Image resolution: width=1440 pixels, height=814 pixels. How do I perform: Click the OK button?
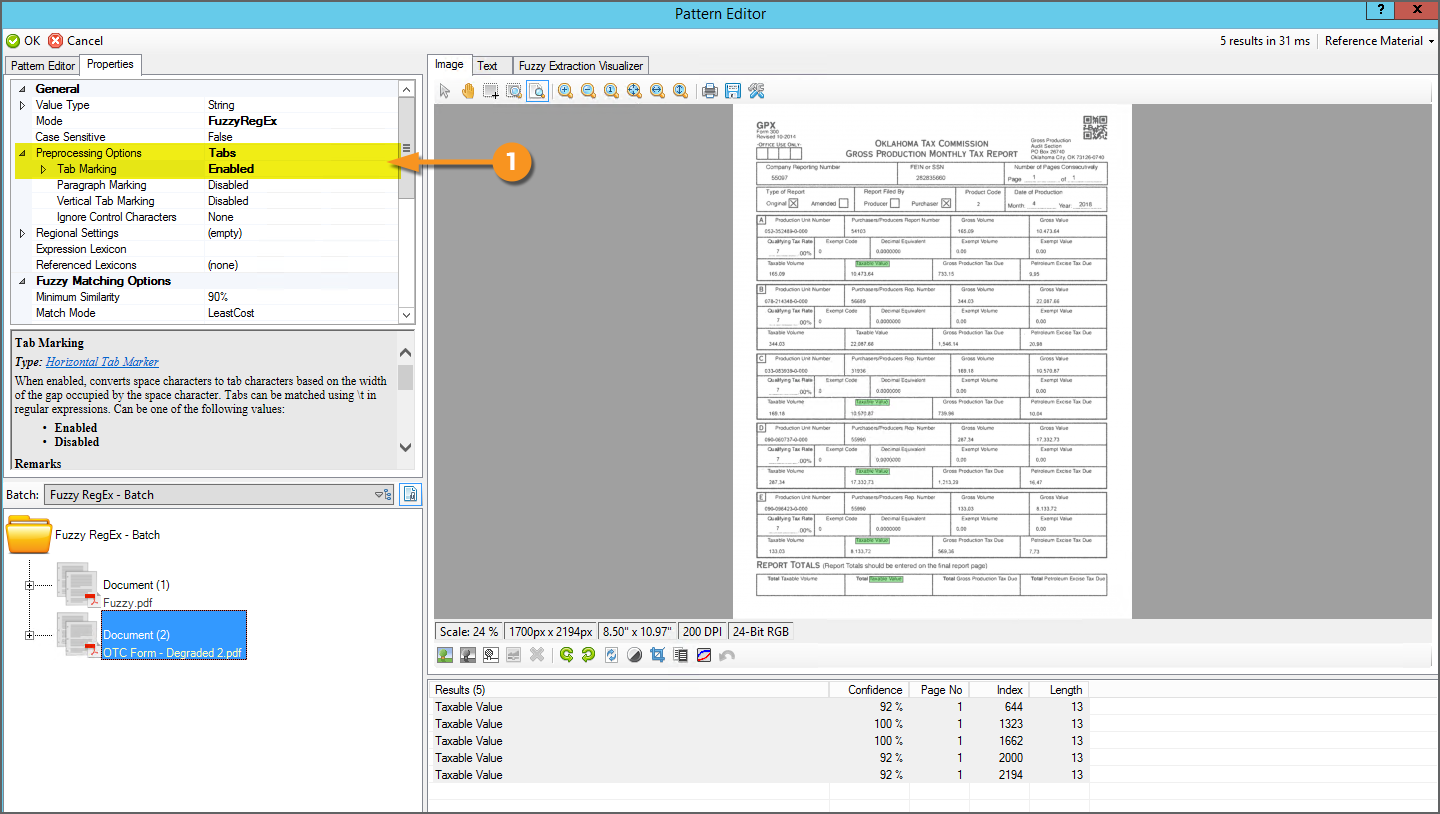23,41
